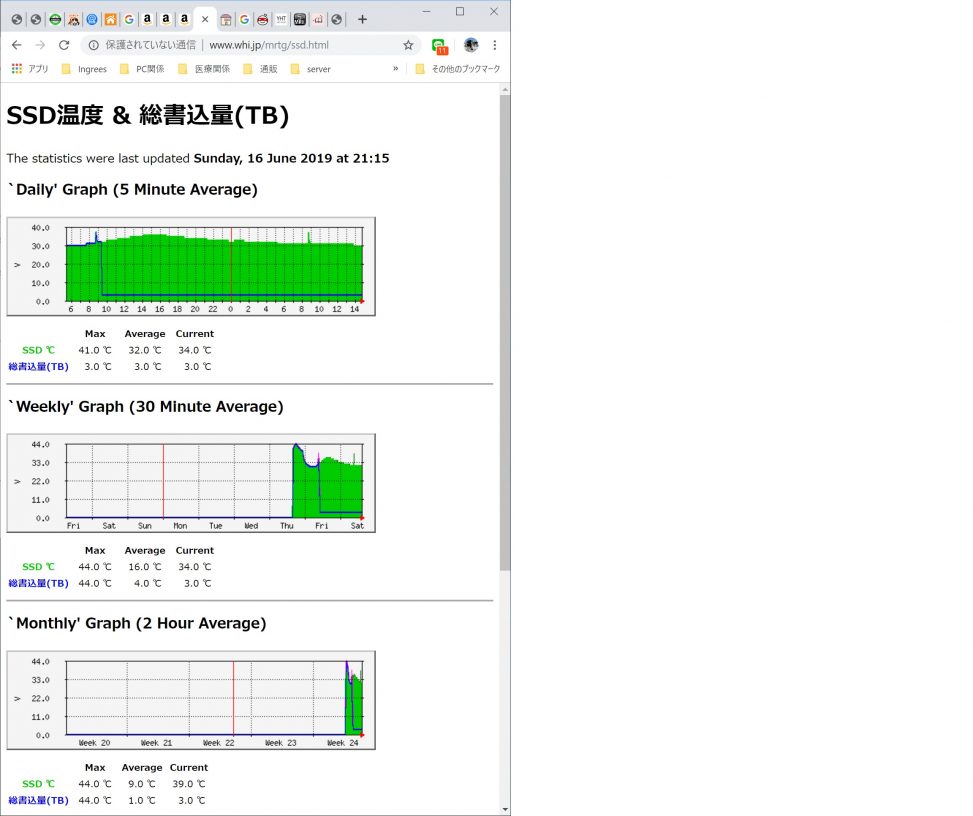Click the `Daily' Graph heading text
Image resolution: width=973 pixels, height=816 pixels.
point(132,189)
